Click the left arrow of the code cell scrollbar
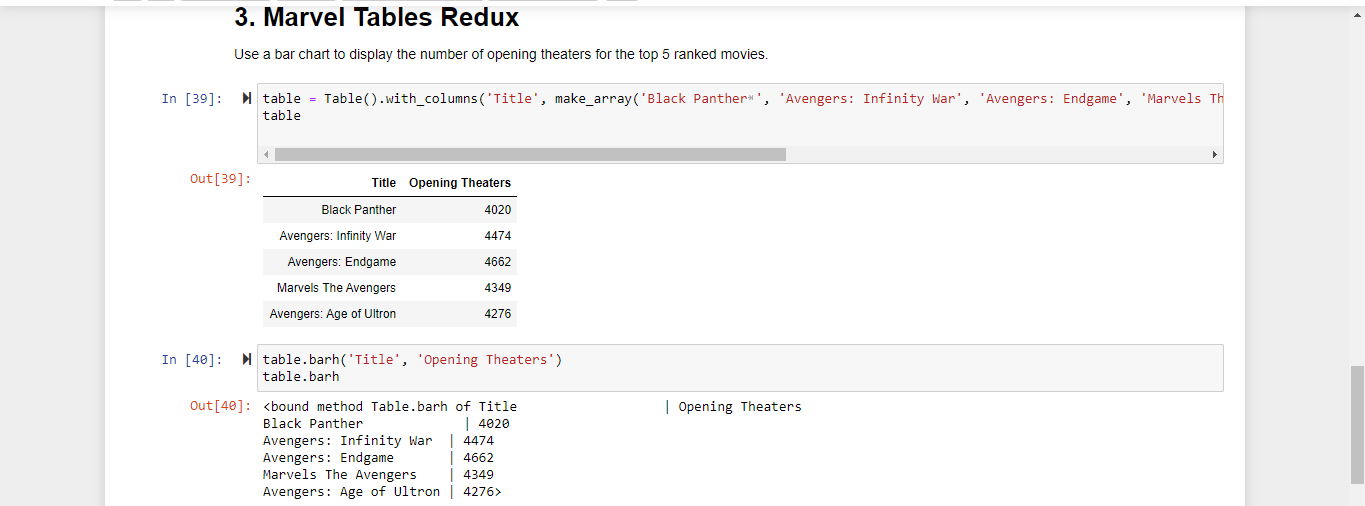This screenshot has width=1365, height=506. point(266,155)
